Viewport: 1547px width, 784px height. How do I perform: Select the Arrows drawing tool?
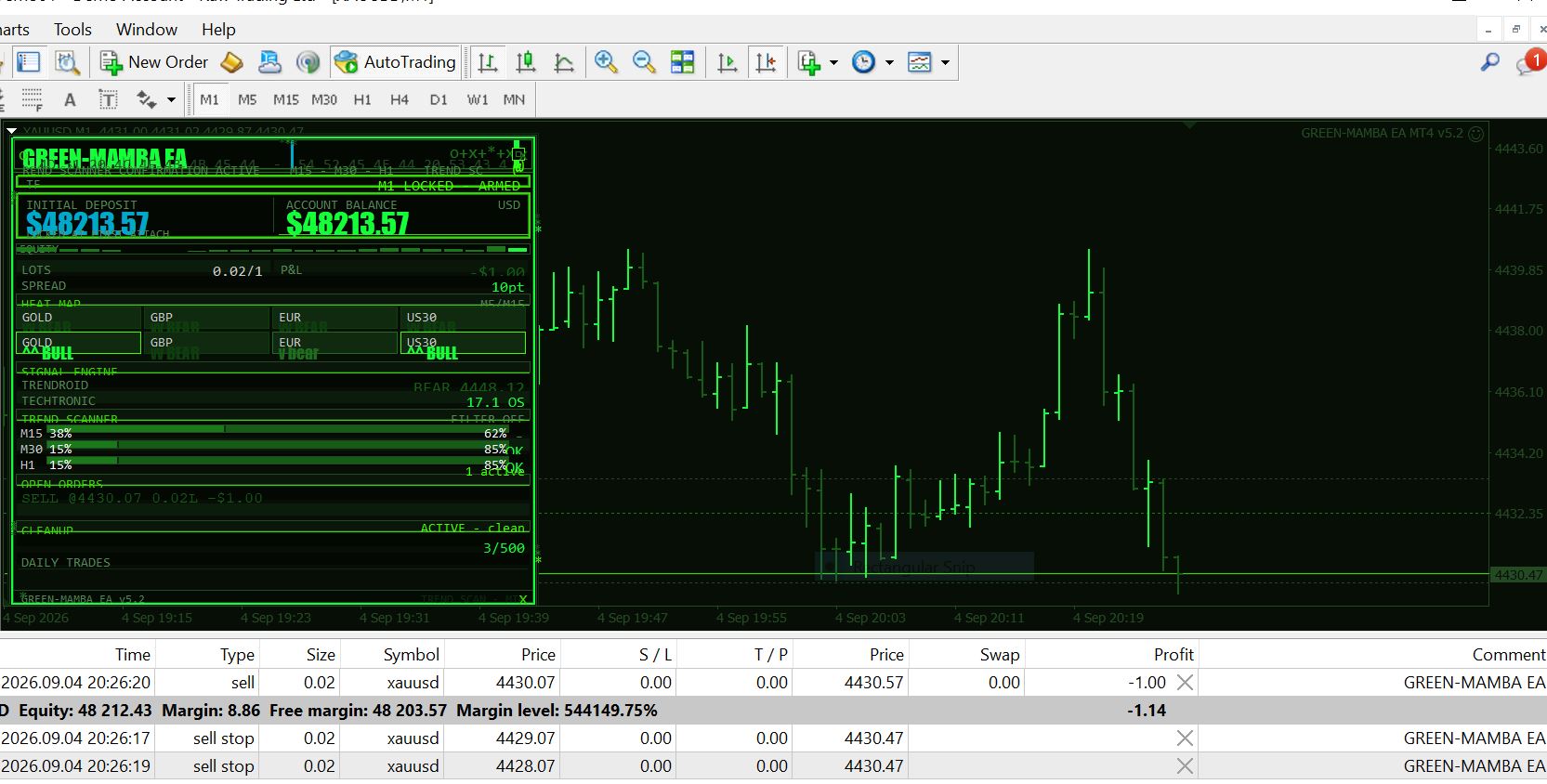click(x=146, y=99)
